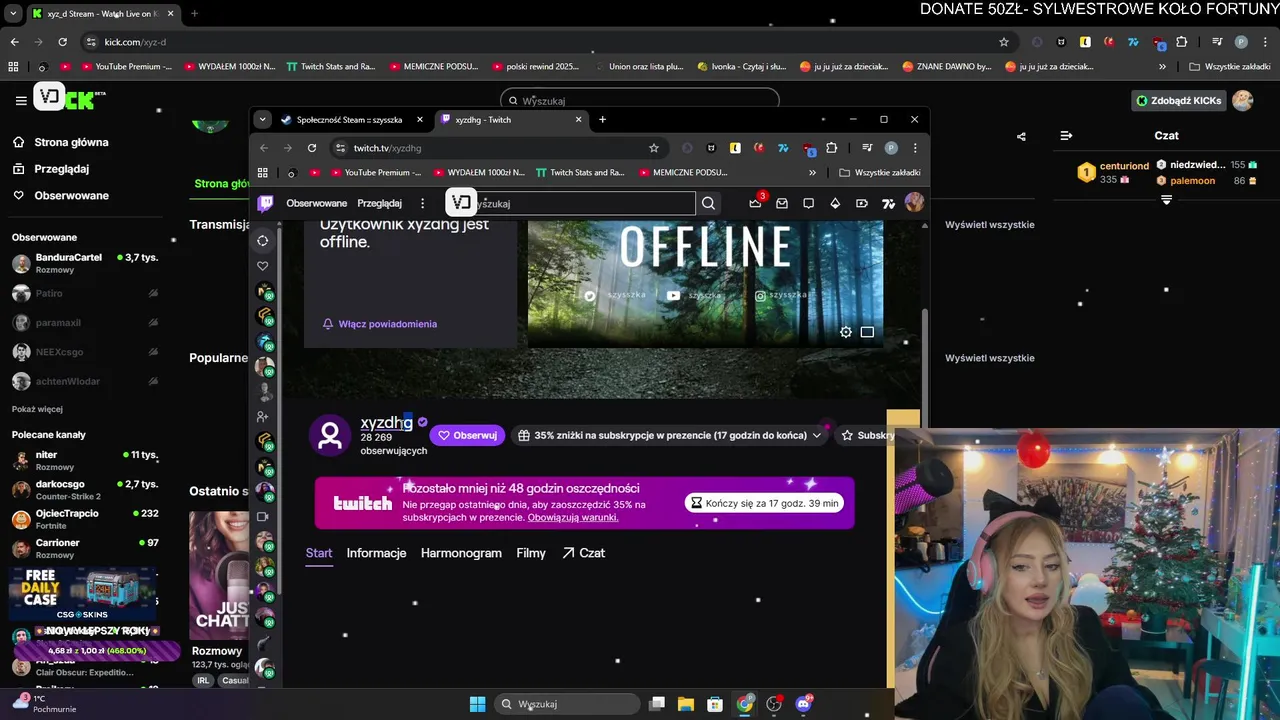The width and height of the screenshot is (1280, 720).
Task: Click Windows taskbar search box
Action: [x=568, y=704]
